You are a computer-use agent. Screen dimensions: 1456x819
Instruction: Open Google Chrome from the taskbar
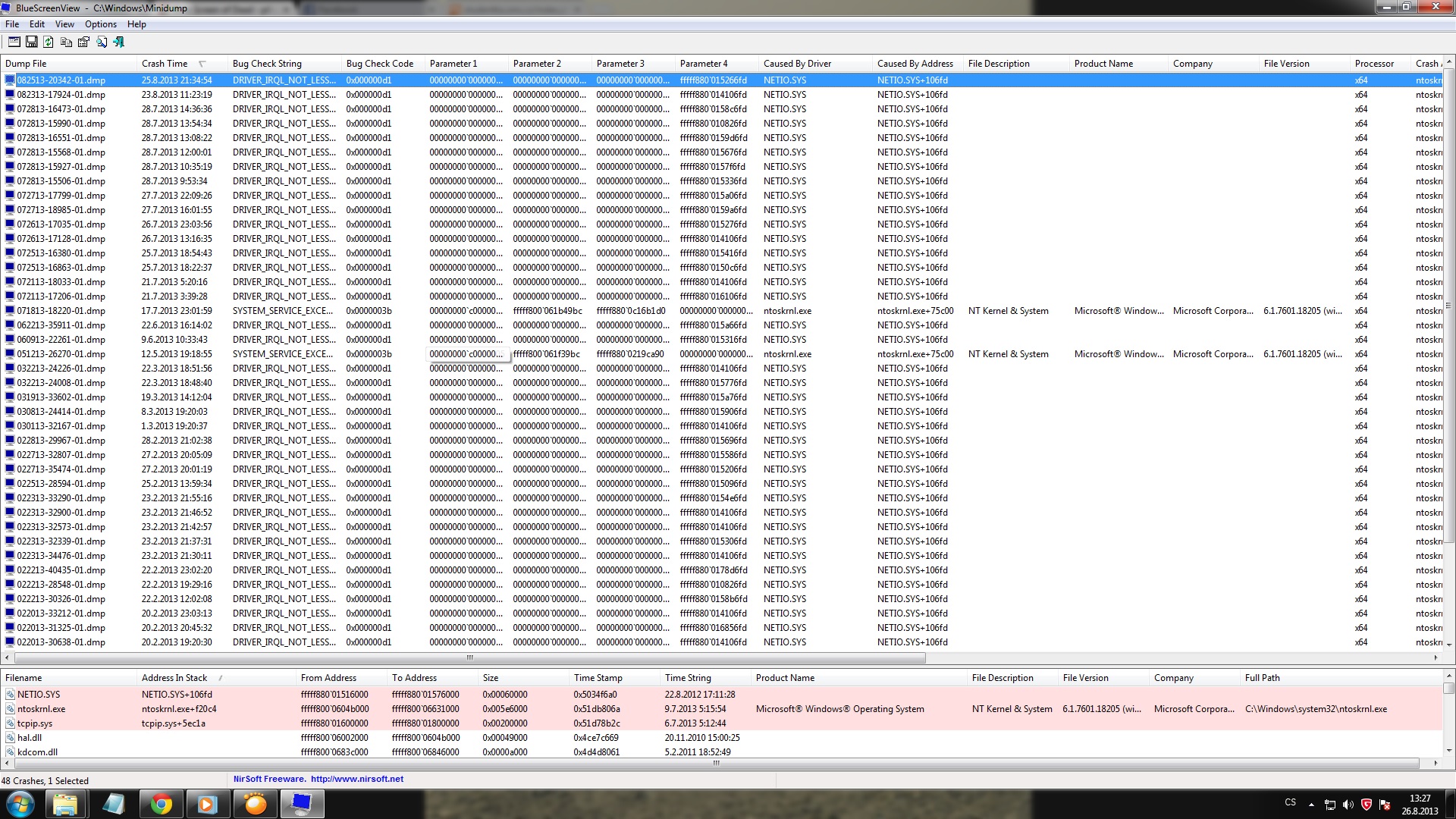tap(161, 804)
